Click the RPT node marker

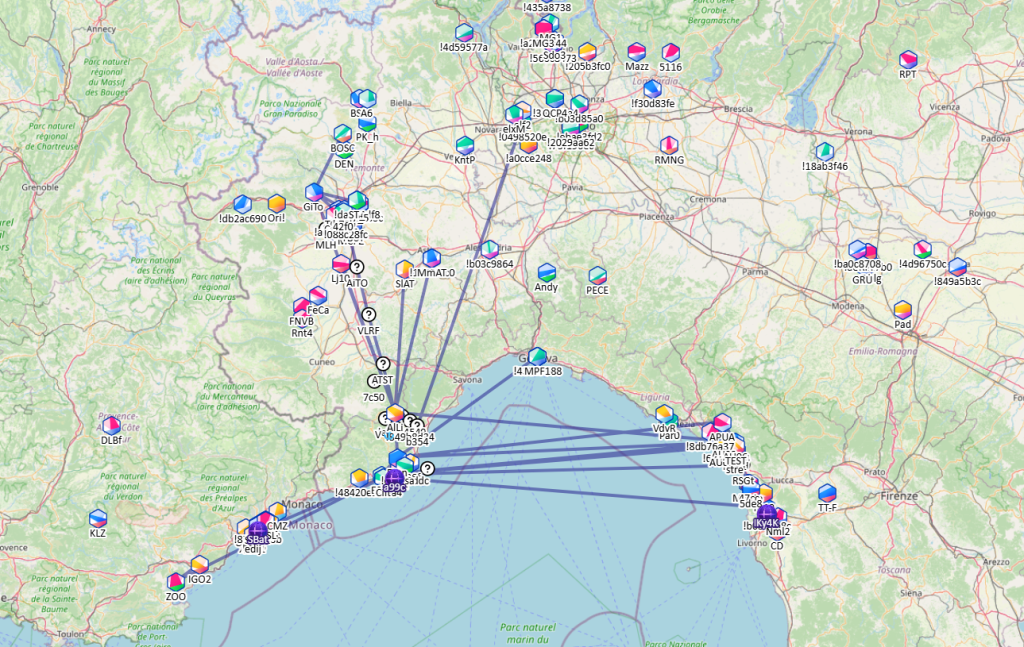point(908,60)
